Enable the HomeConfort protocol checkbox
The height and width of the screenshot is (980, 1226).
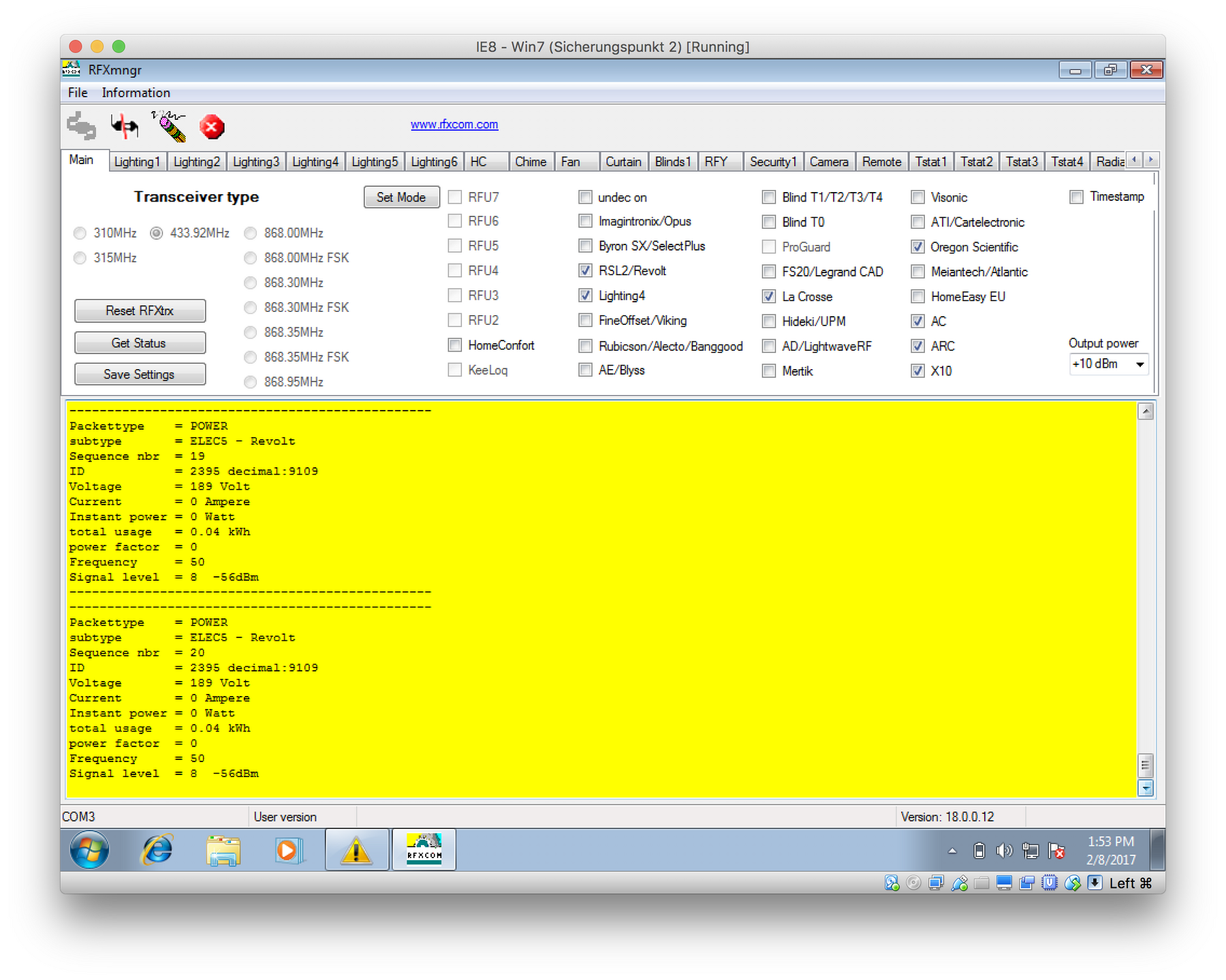click(455, 345)
